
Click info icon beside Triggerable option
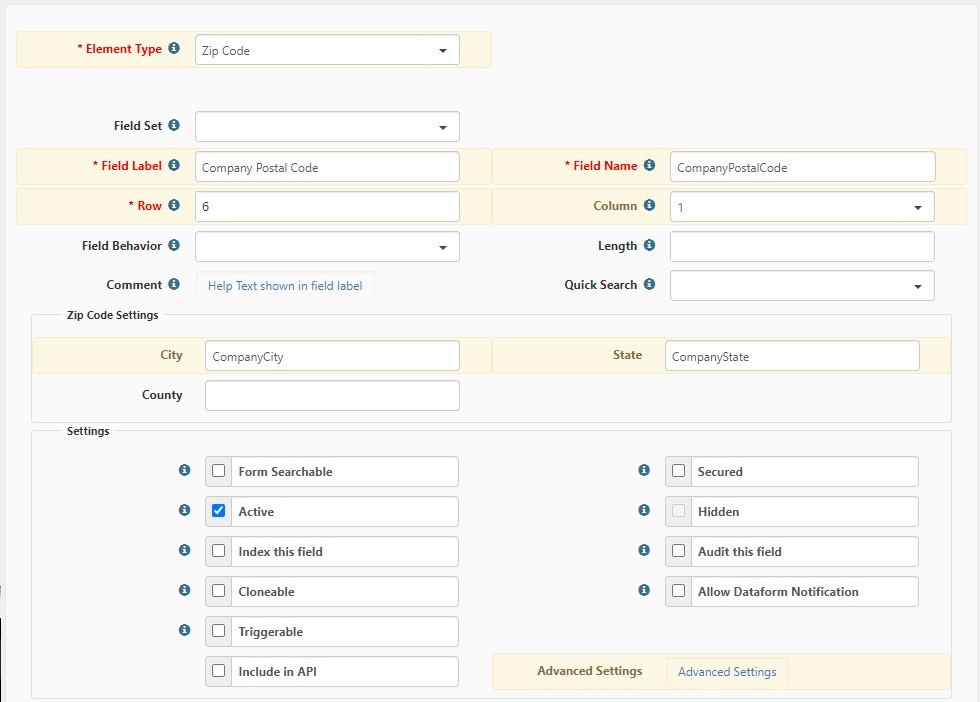(184, 631)
